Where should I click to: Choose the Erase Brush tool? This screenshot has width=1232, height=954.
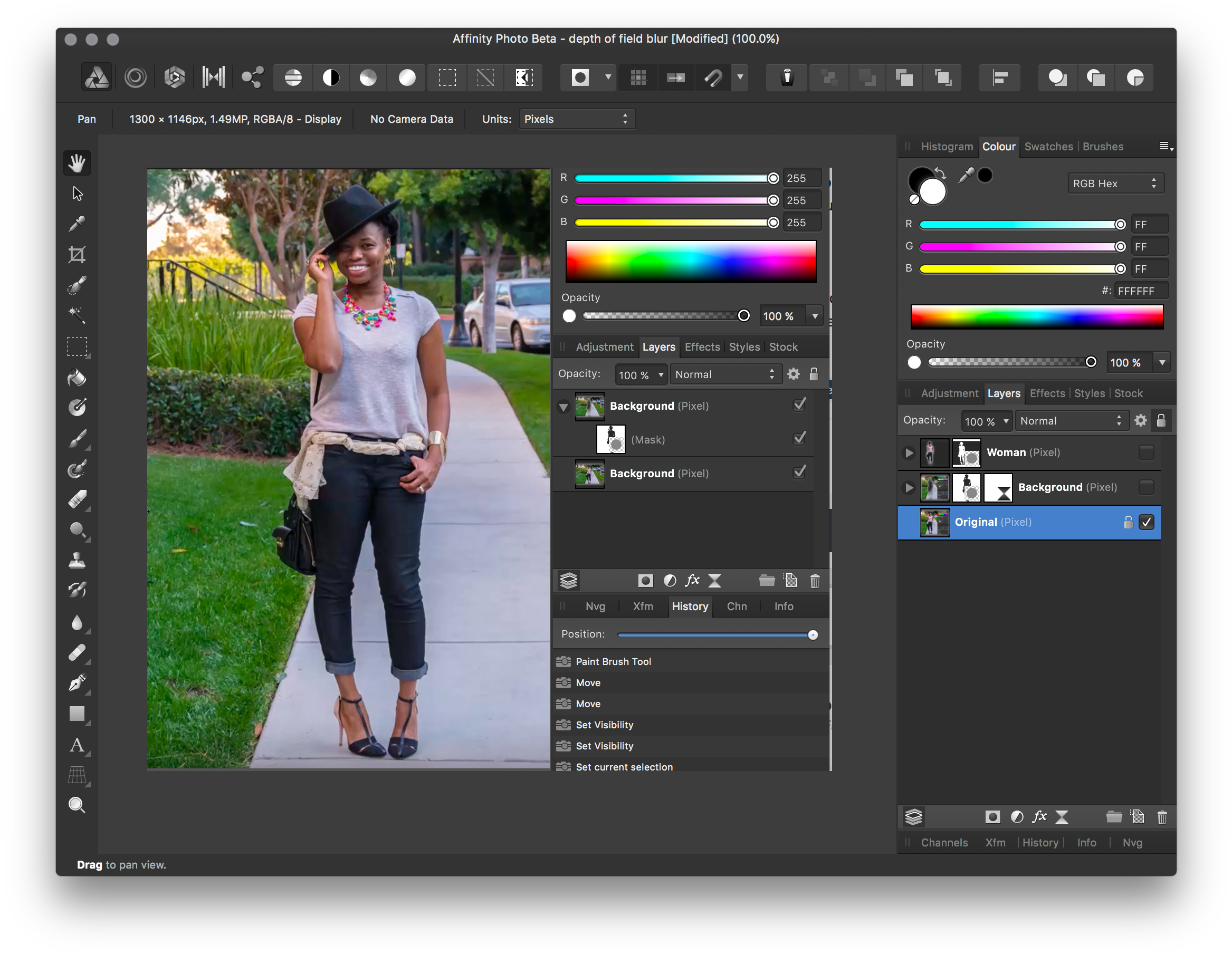[77, 499]
